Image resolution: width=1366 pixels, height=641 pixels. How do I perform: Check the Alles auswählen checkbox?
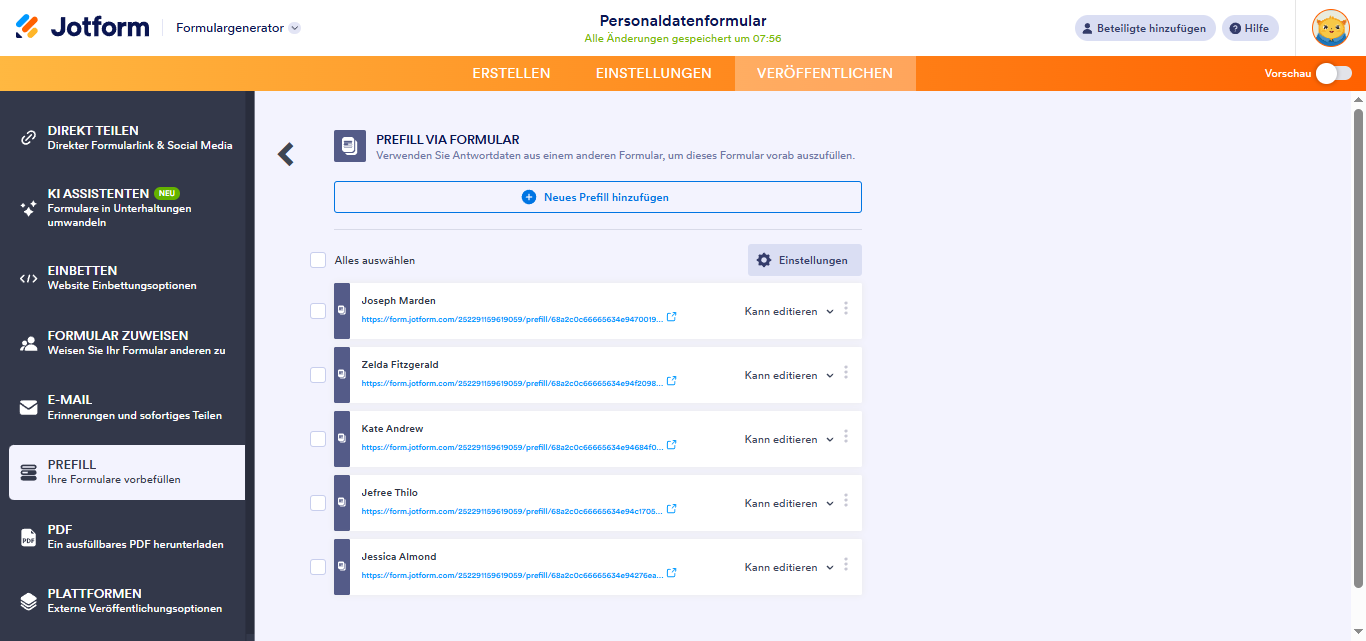pos(318,260)
